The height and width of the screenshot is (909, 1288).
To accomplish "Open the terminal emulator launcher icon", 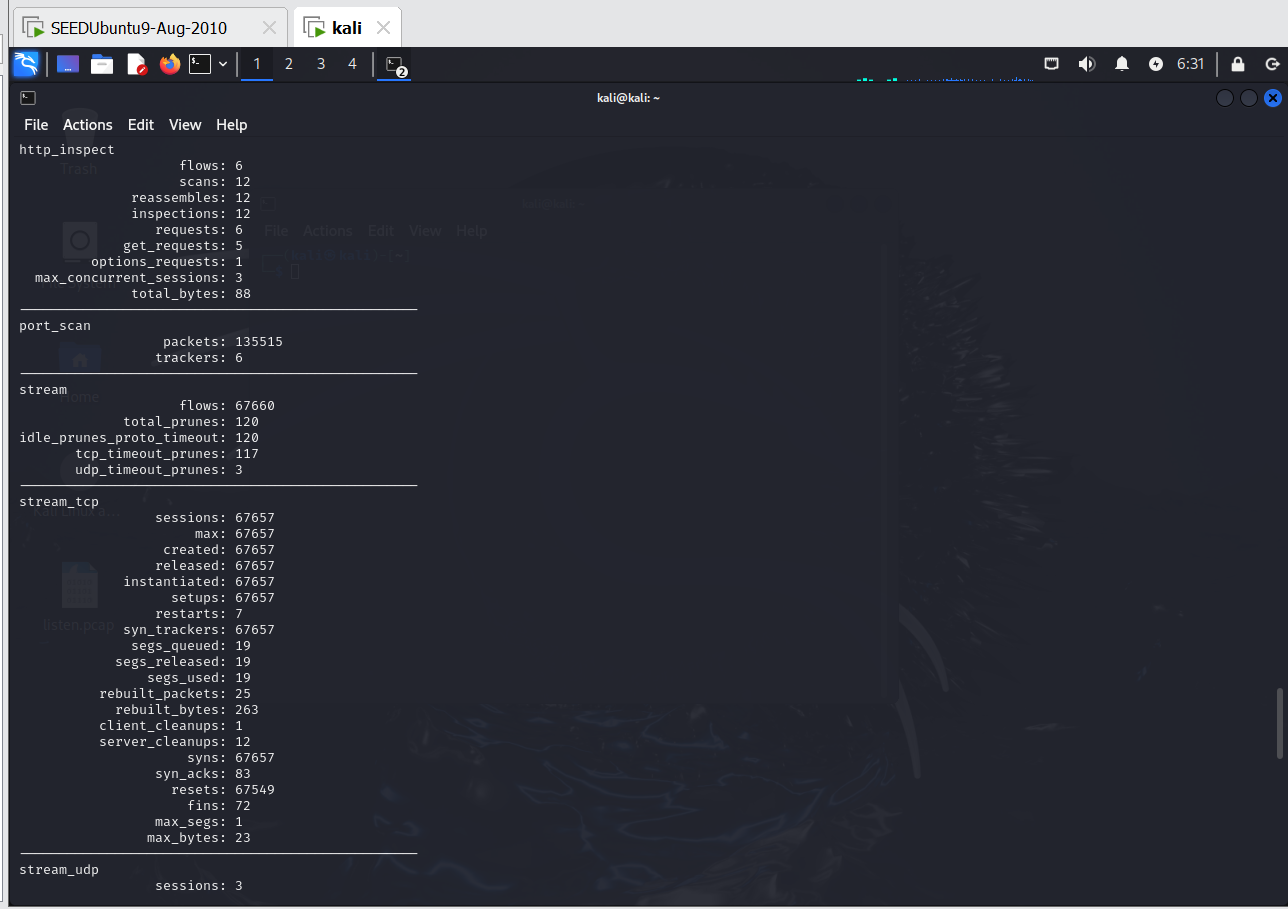I will [200, 64].
